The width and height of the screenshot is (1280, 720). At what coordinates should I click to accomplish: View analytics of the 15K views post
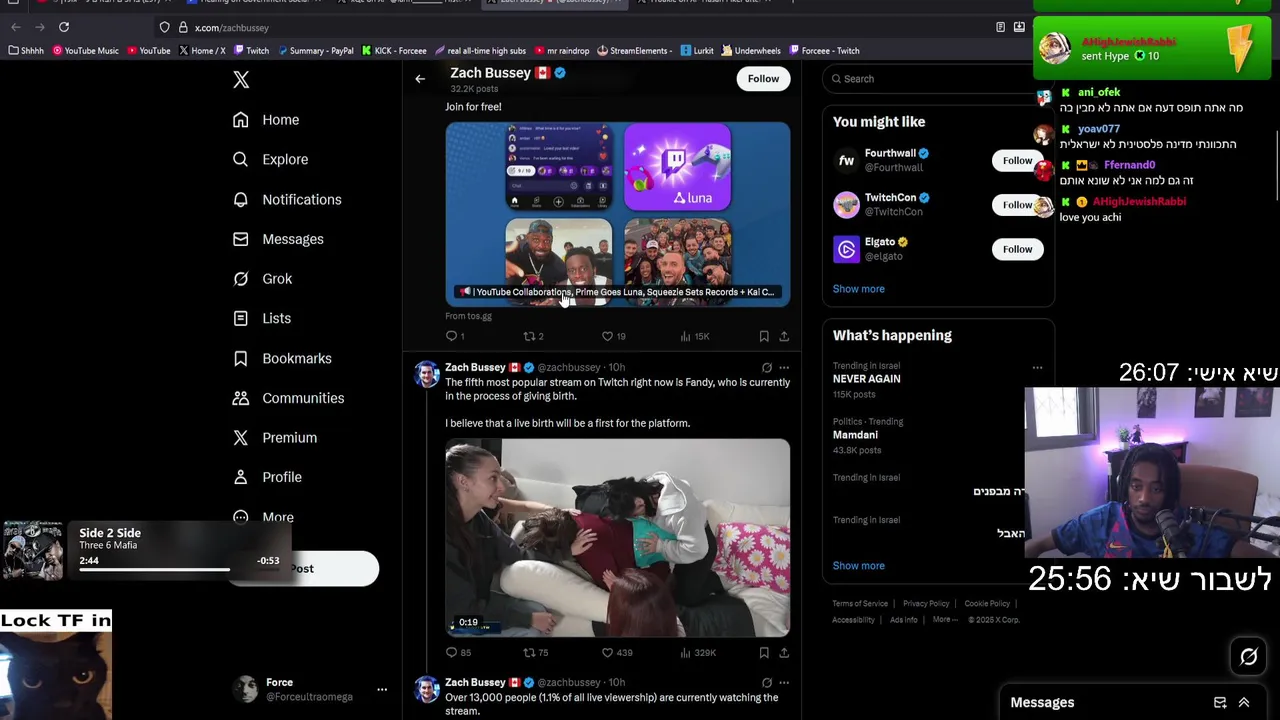pyautogui.click(x=694, y=336)
